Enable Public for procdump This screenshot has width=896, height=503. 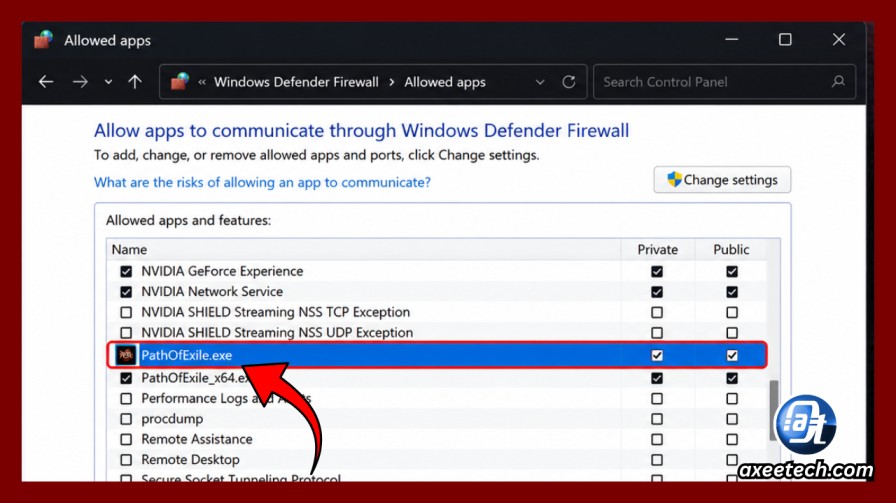(x=732, y=419)
